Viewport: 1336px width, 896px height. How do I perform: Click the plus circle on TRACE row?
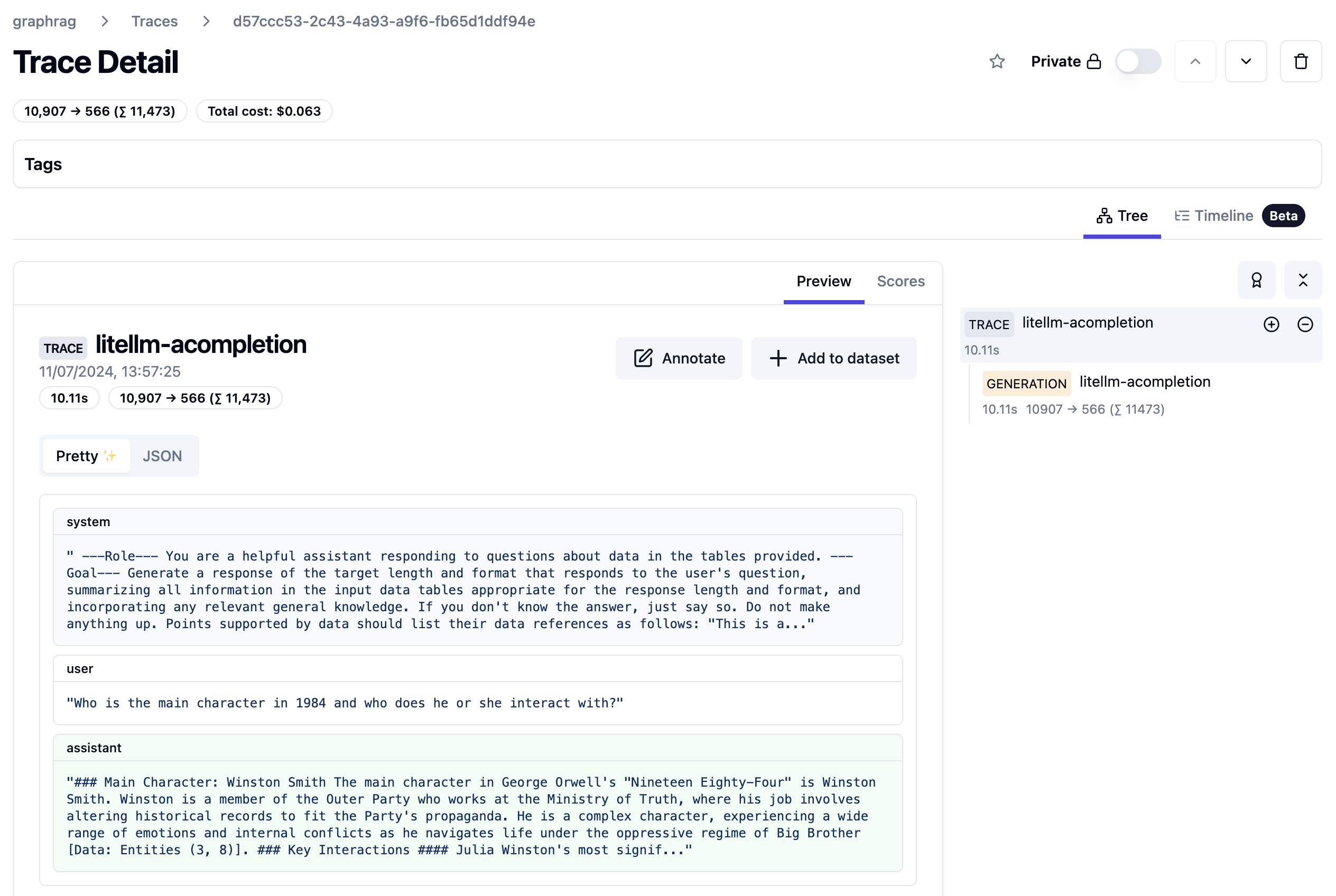click(x=1271, y=324)
